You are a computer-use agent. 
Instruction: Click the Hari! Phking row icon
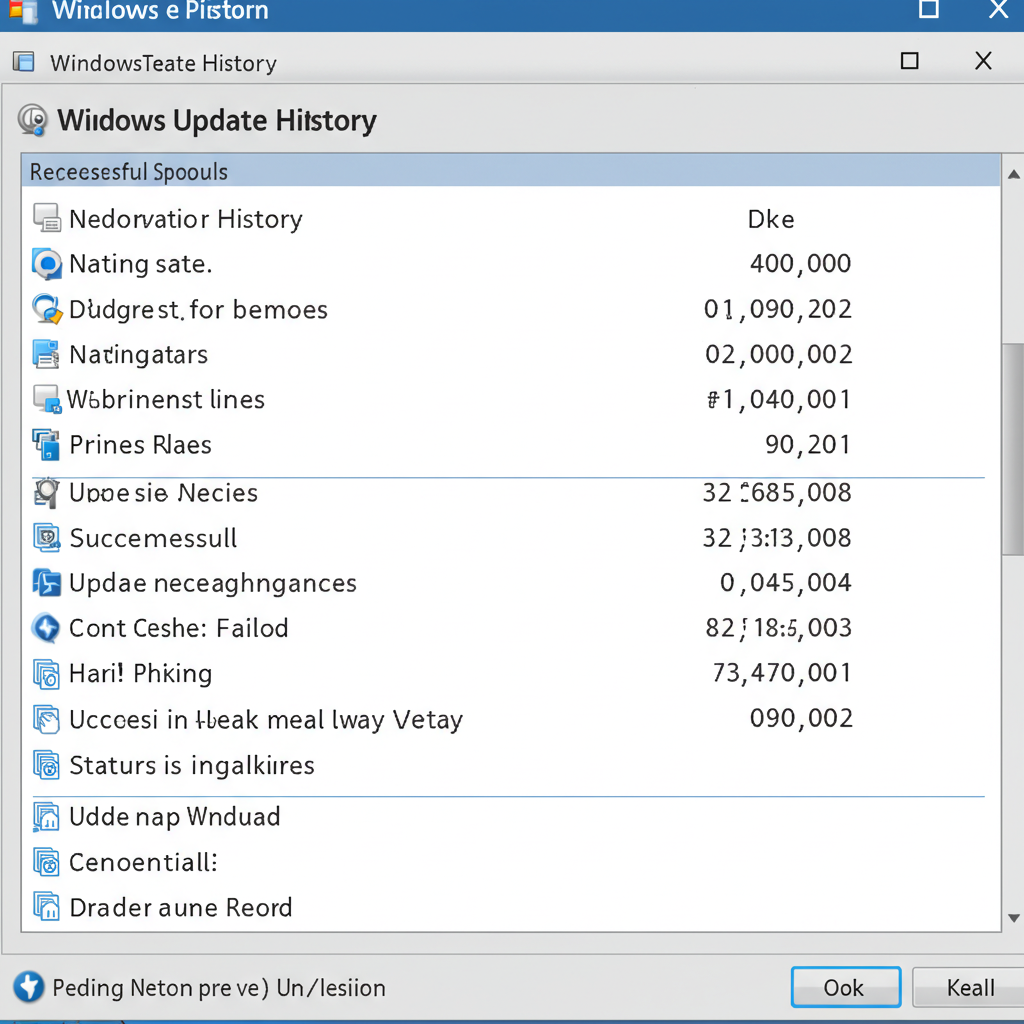46,674
